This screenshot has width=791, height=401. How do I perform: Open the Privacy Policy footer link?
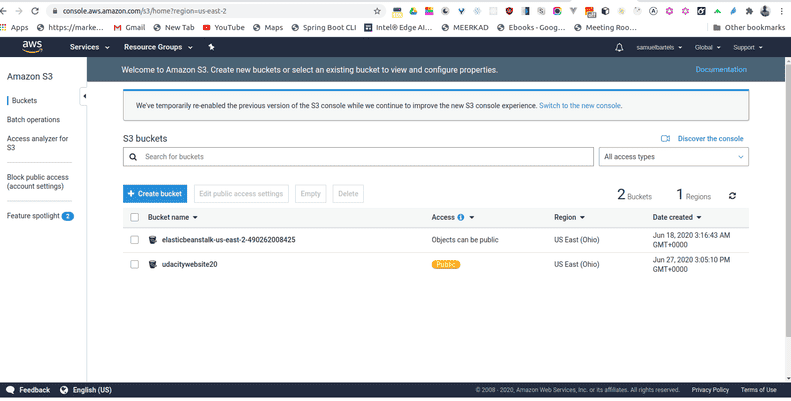(710, 390)
